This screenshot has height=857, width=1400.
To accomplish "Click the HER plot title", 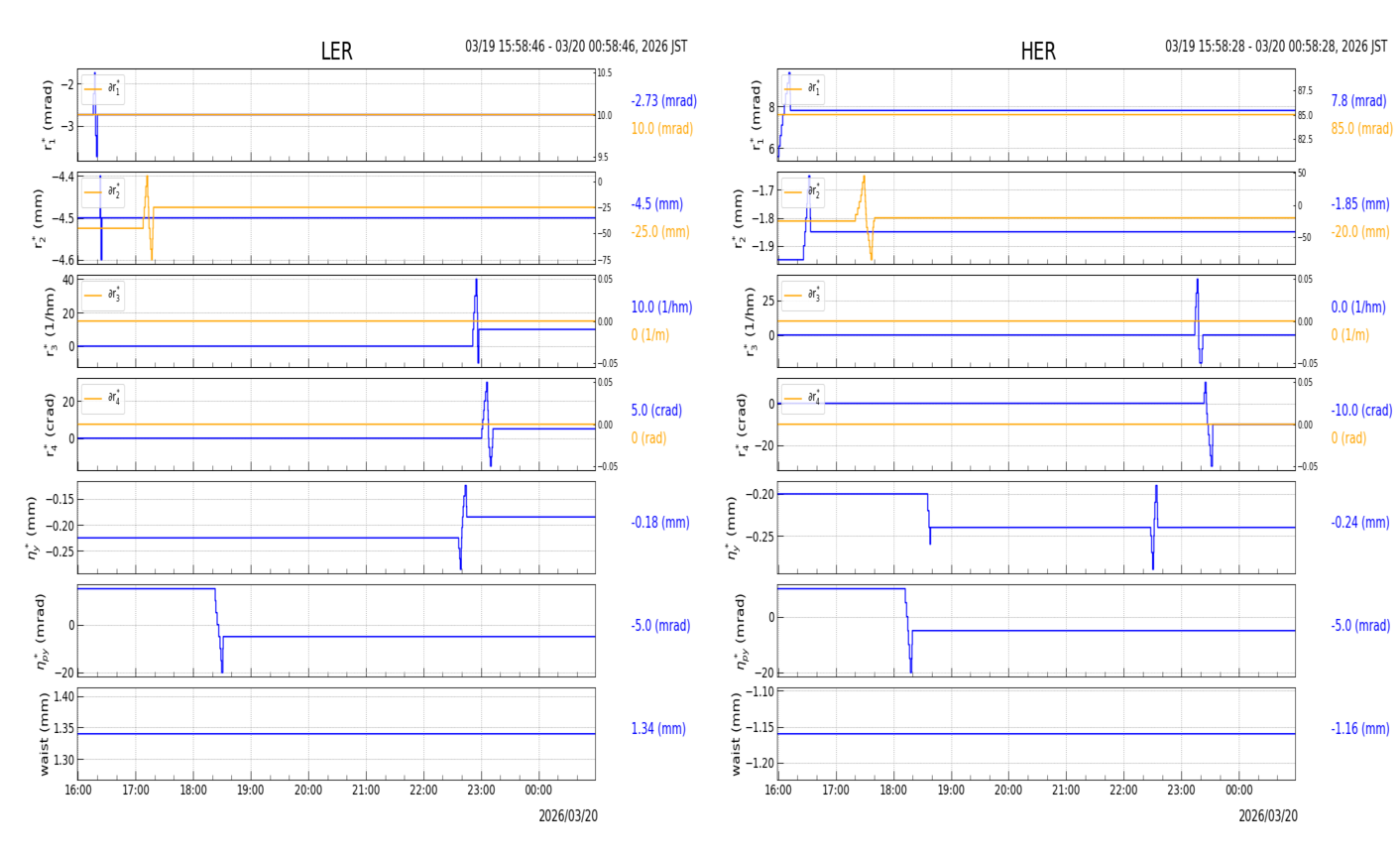I will [1038, 52].
